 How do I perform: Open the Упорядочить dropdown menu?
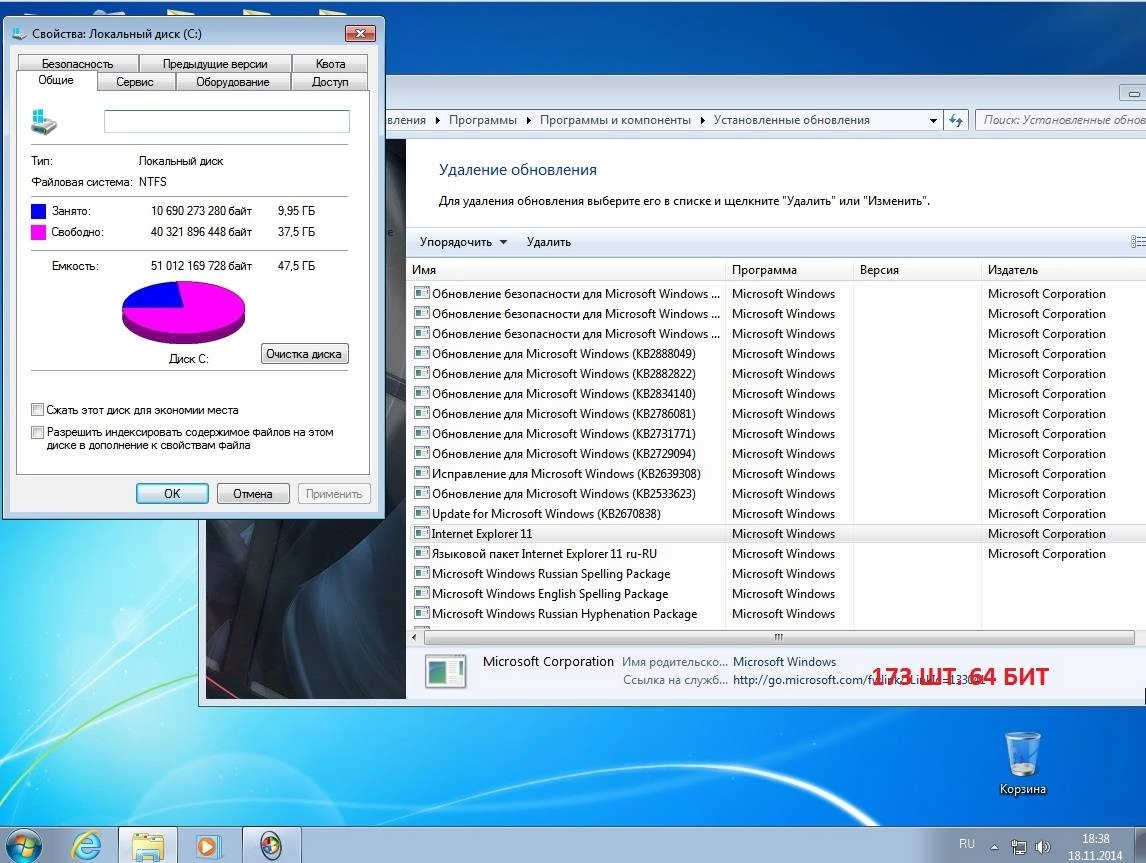(x=463, y=242)
